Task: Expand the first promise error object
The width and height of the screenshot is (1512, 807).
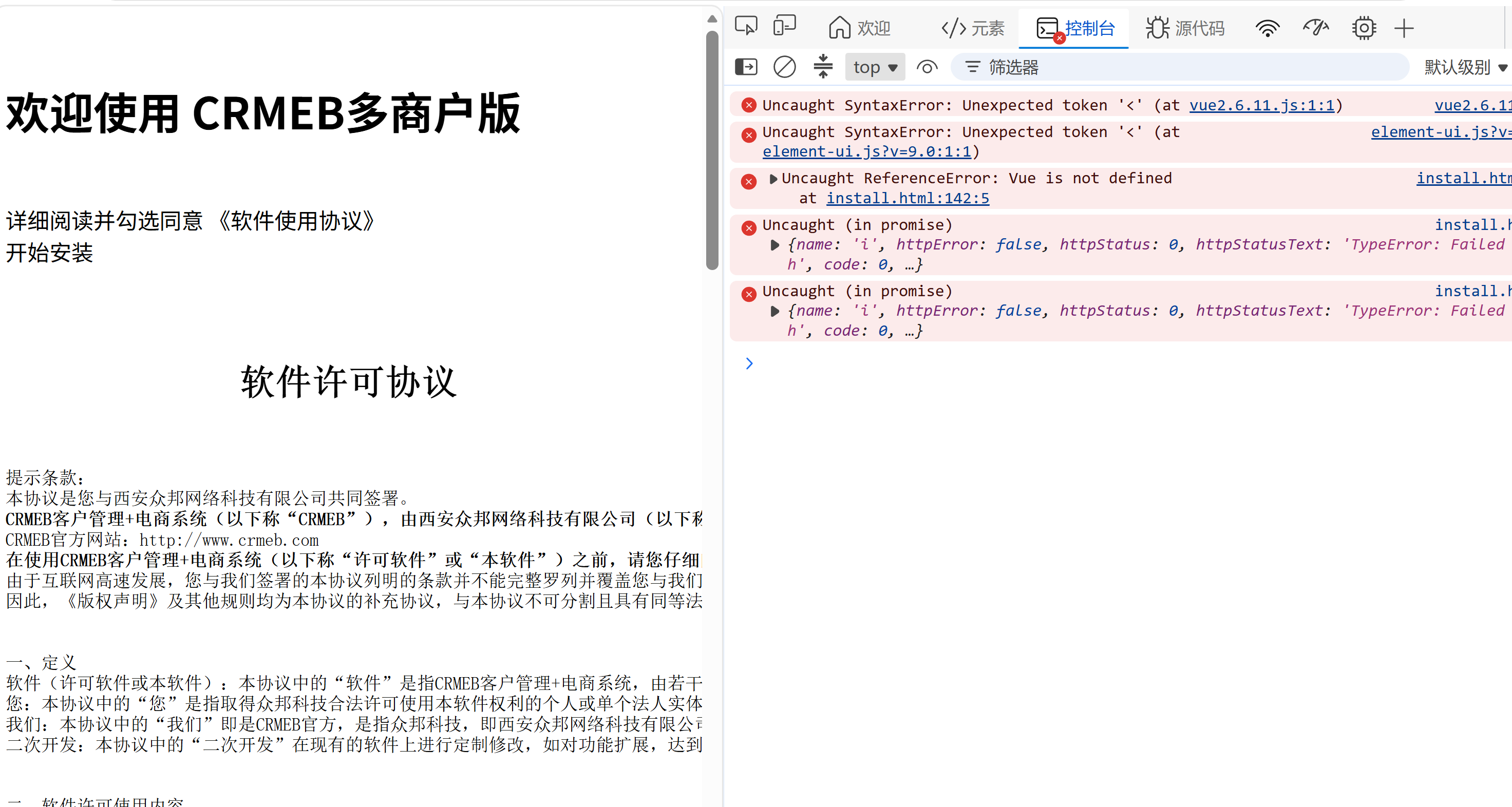Action: pos(775,245)
